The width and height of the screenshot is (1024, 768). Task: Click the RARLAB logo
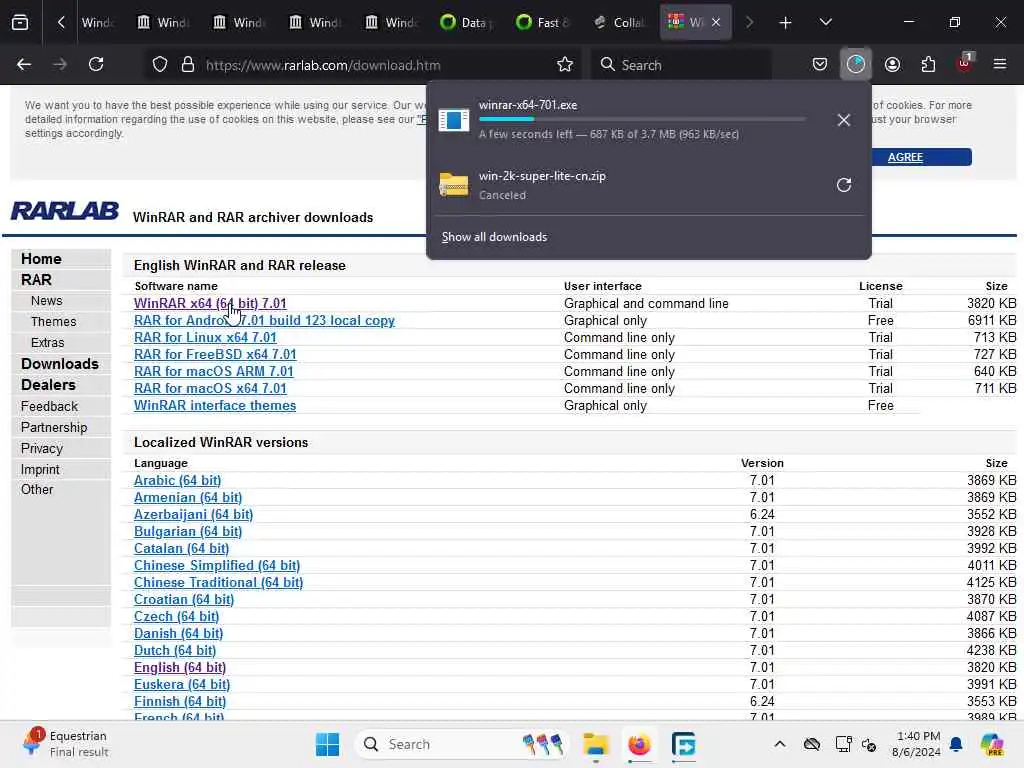click(65, 211)
